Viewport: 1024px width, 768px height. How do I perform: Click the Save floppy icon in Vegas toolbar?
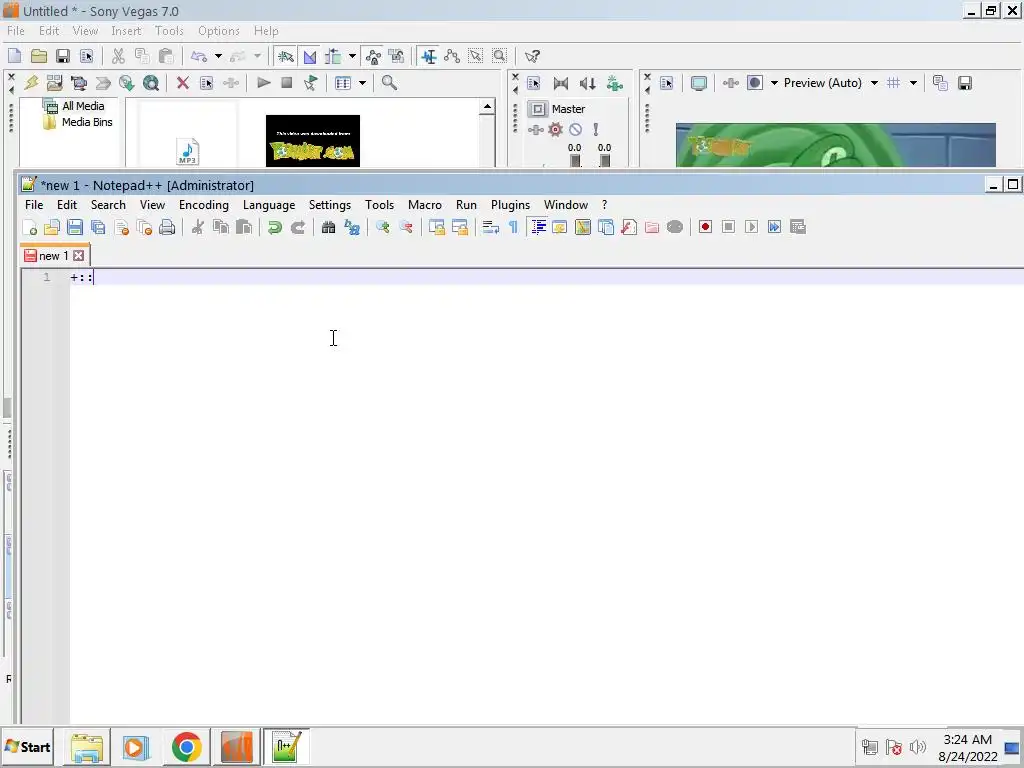[x=63, y=56]
